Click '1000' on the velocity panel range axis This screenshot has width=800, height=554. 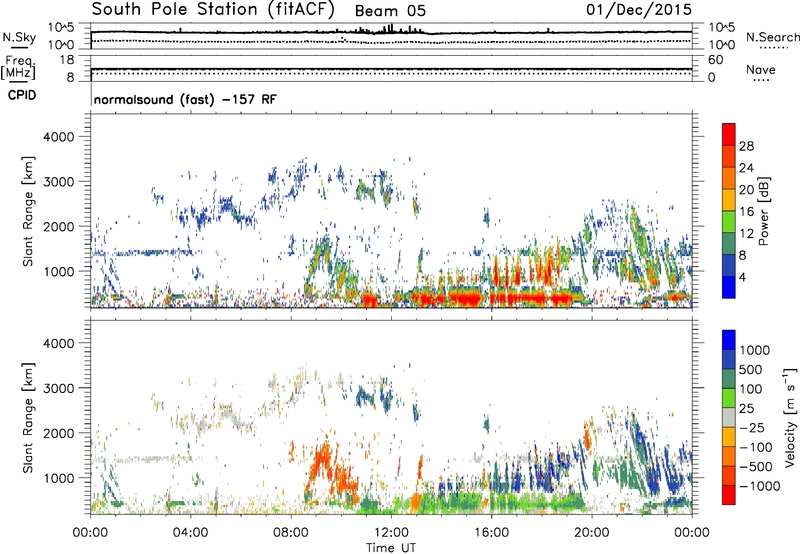point(58,478)
